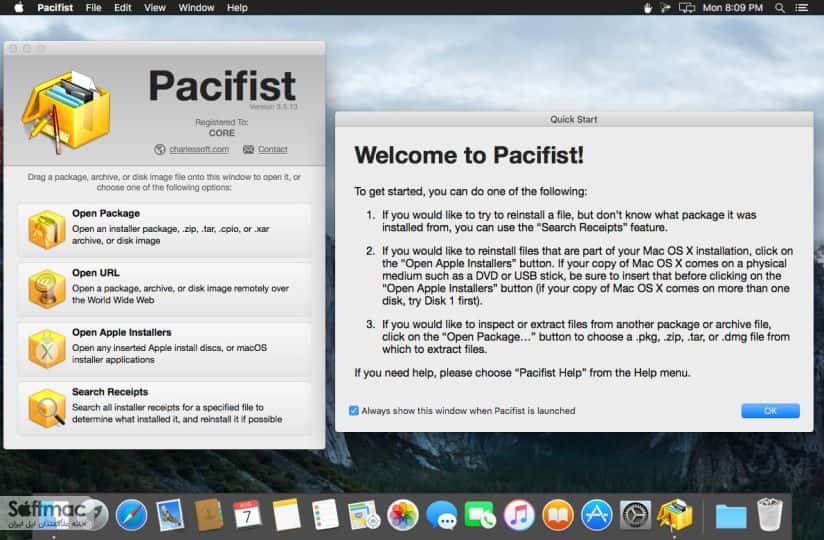
Task: Open the File menu
Action: coord(94,8)
